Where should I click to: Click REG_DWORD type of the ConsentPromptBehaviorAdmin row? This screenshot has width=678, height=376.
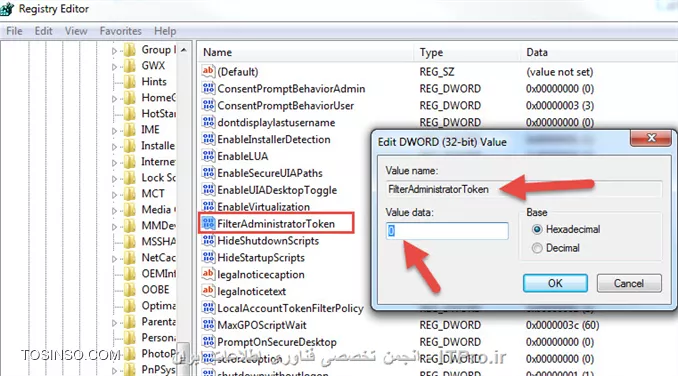coord(450,89)
